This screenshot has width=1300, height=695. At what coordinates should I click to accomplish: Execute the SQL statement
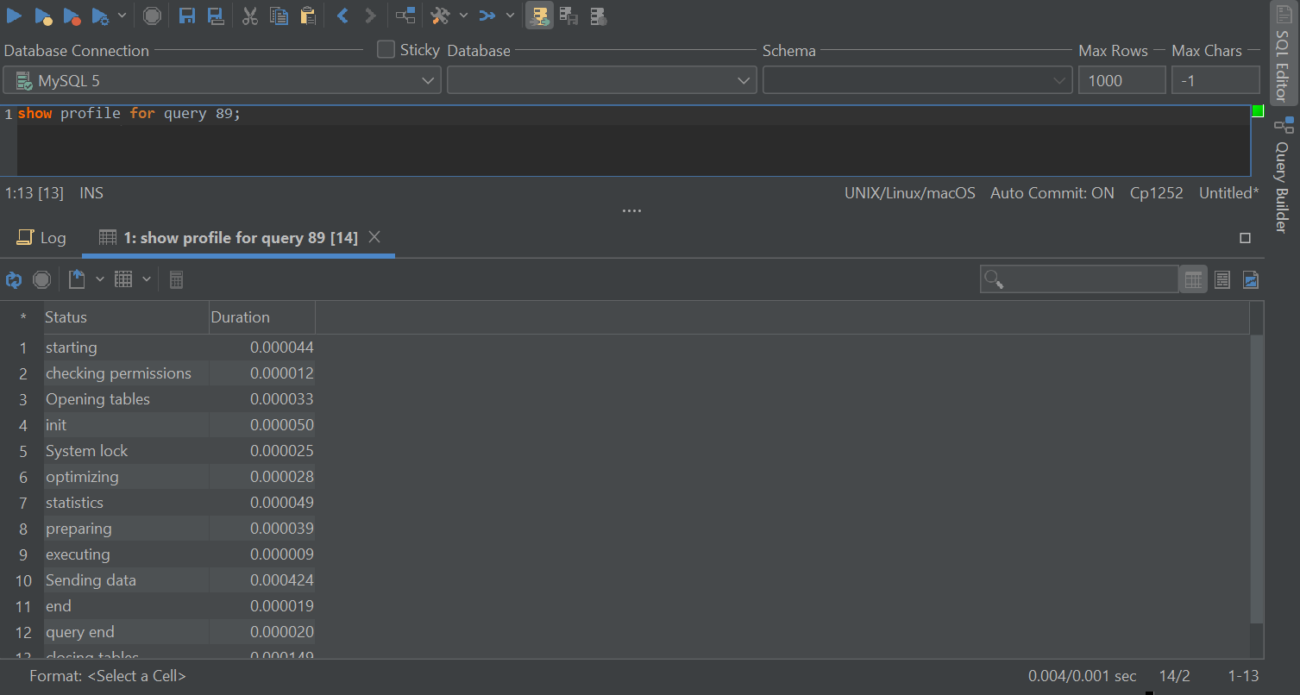point(14,15)
